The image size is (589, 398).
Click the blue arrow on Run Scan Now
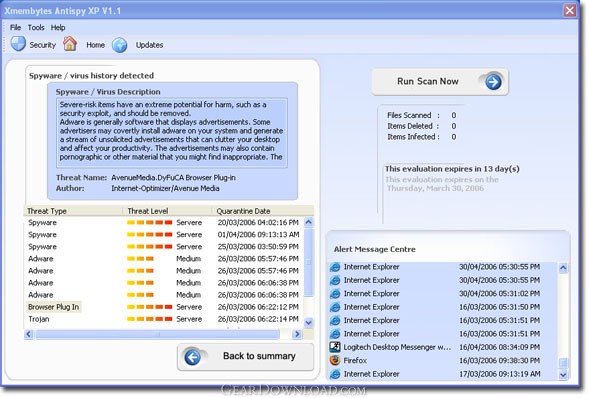pyautogui.click(x=492, y=81)
